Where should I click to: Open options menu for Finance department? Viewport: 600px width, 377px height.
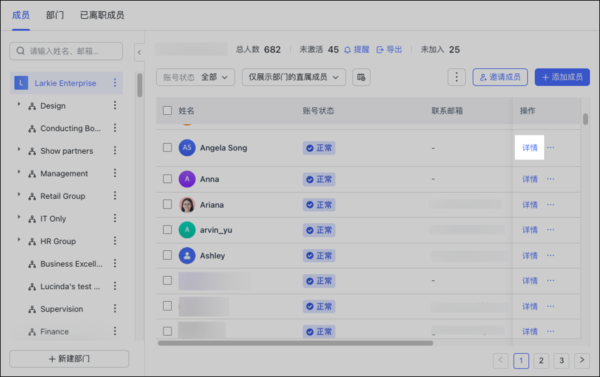pyautogui.click(x=115, y=331)
